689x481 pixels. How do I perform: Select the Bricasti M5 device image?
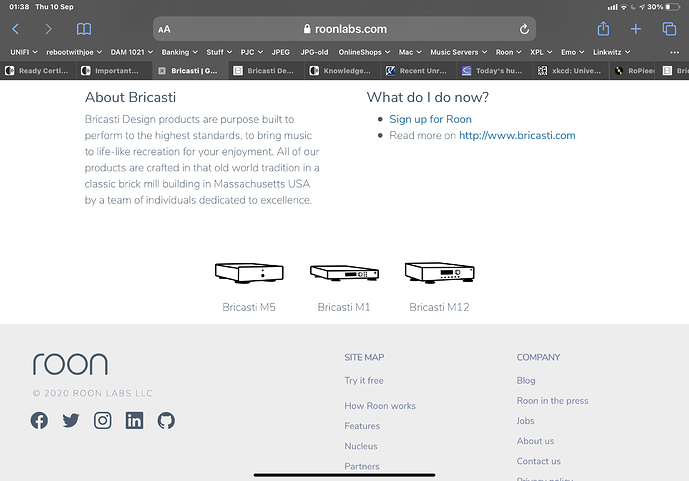tap(249, 273)
